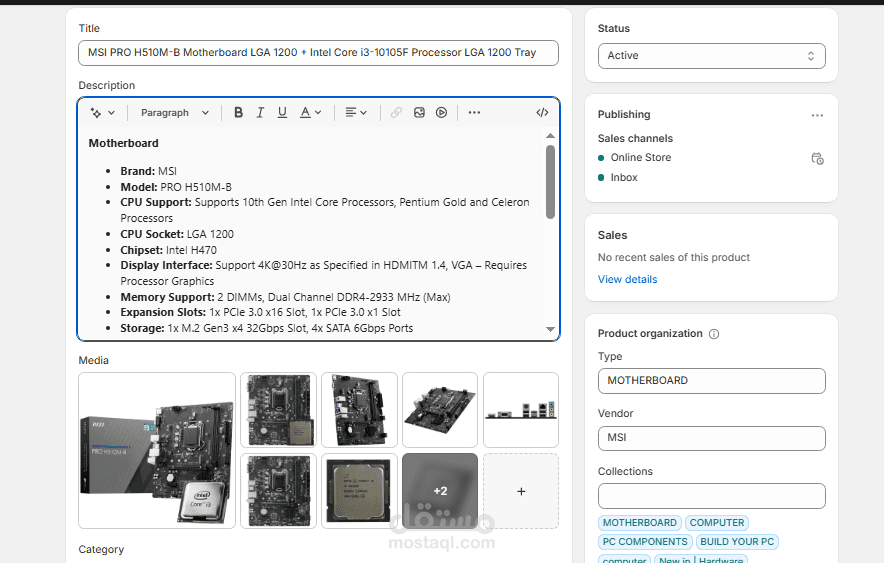Click the Product organization info icon
884x563 pixels.
click(714, 334)
